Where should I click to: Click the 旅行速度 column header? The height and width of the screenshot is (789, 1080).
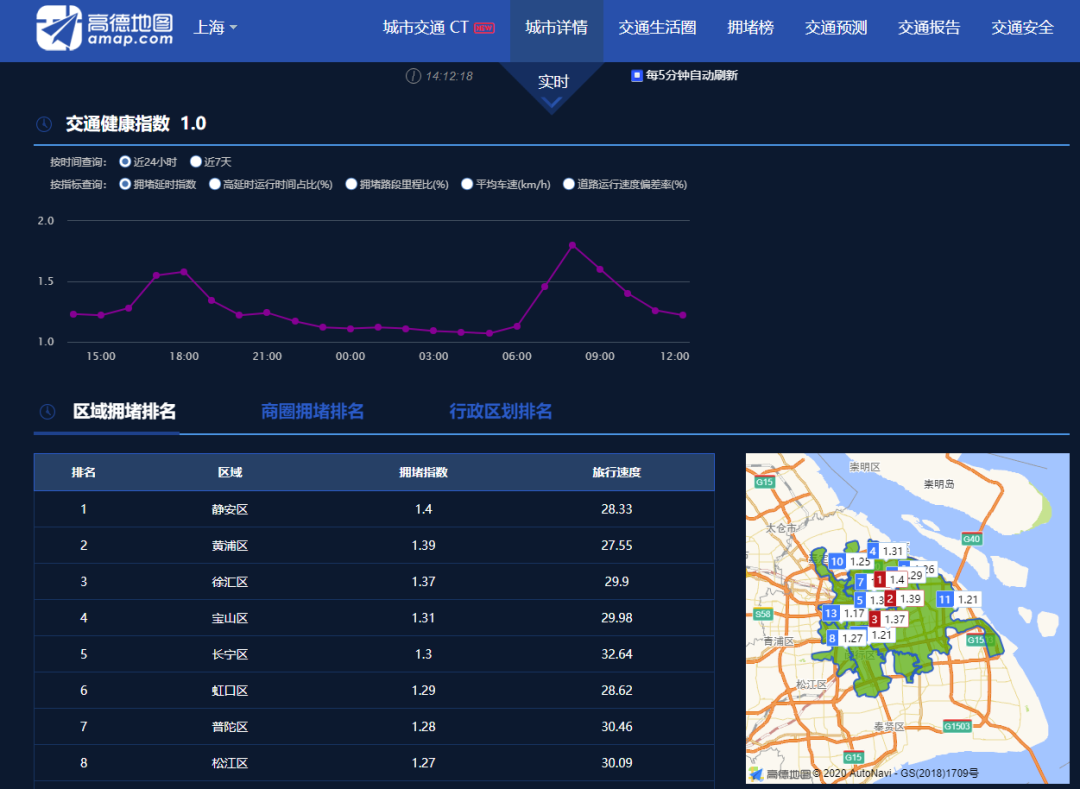(x=616, y=472)
